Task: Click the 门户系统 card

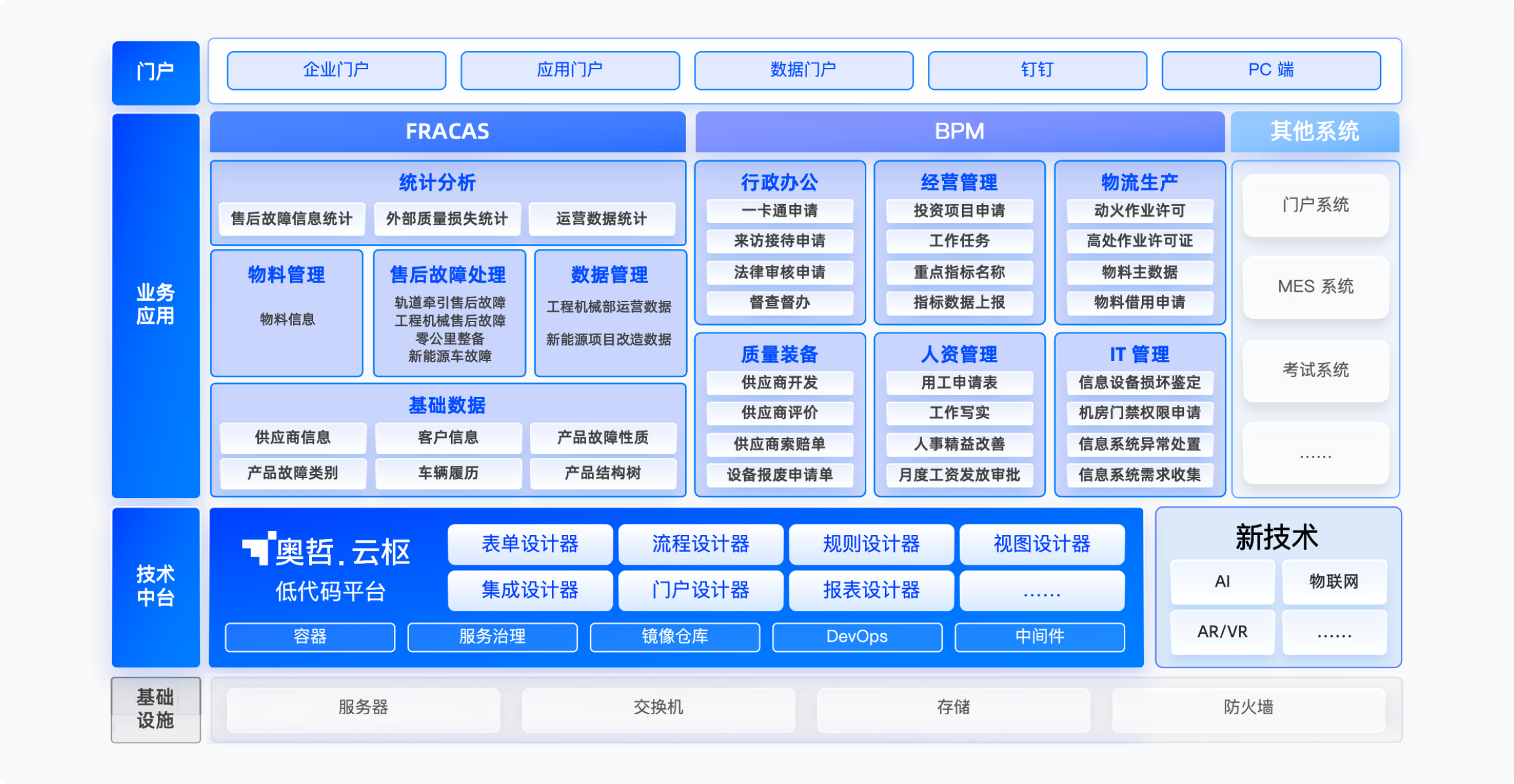Action: pyautogui.click(x=1316, y=206)
